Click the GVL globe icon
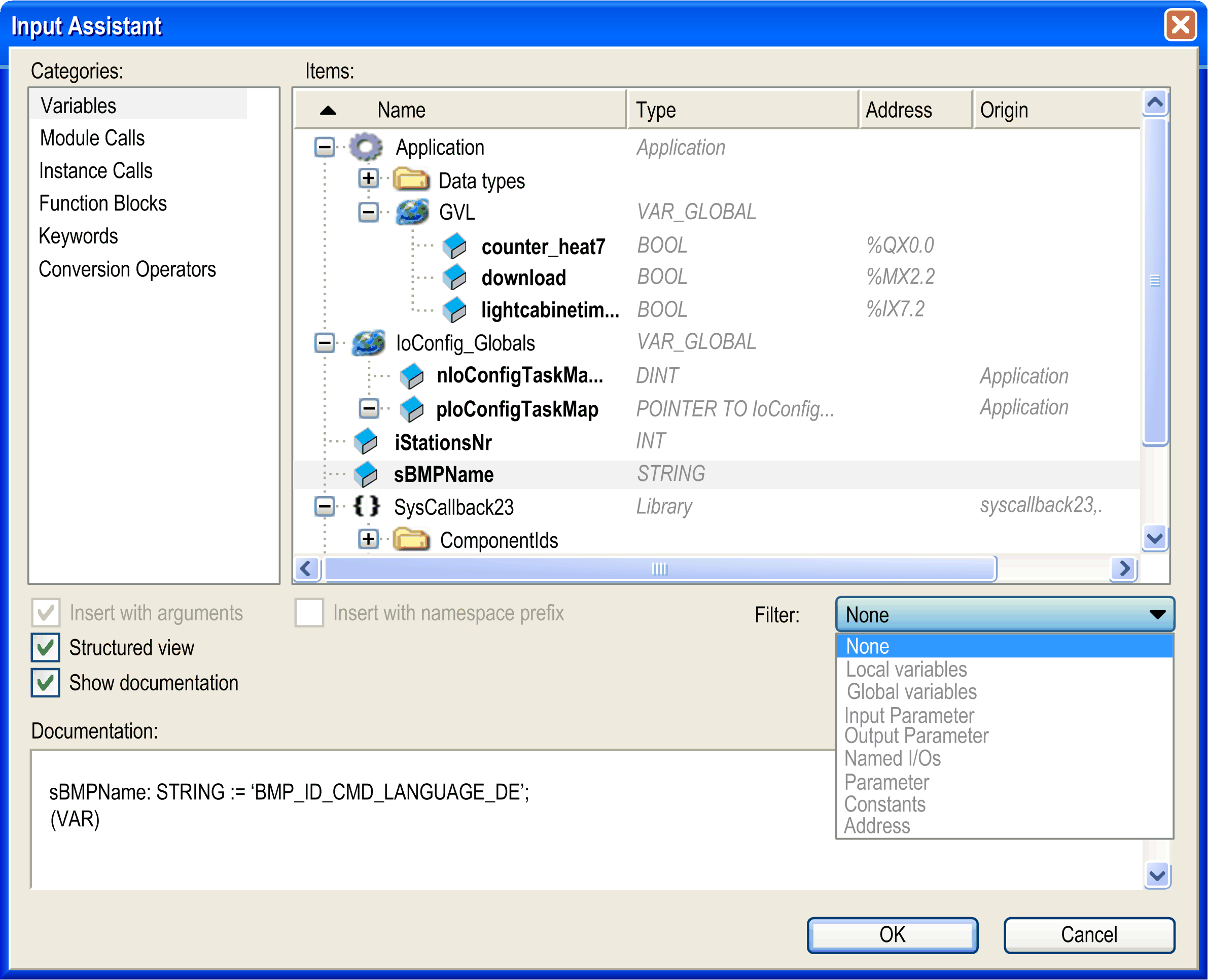The width and height of the screenshot is (1208, 980). pos(412,212)
